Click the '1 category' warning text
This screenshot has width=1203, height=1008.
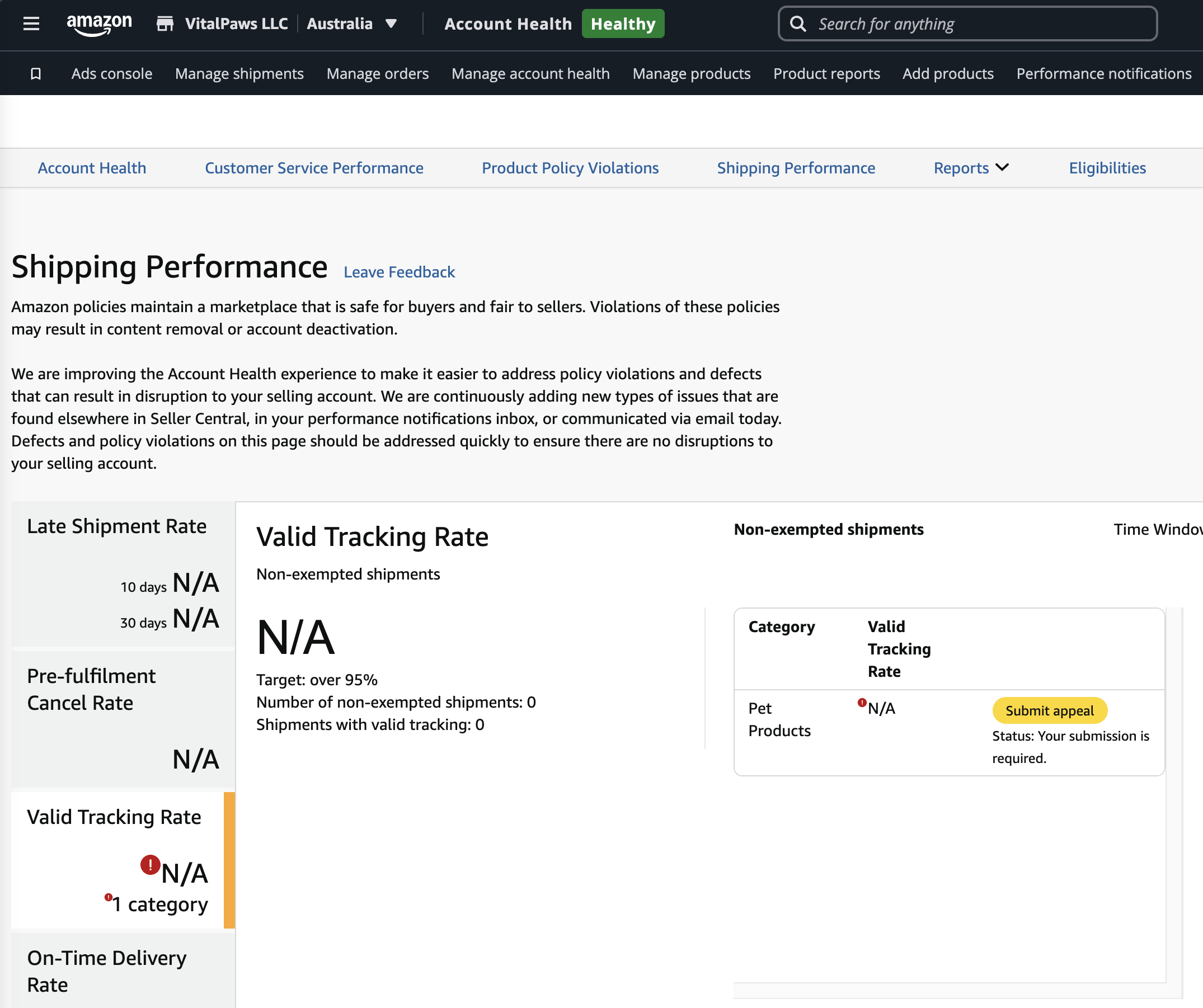160,904
